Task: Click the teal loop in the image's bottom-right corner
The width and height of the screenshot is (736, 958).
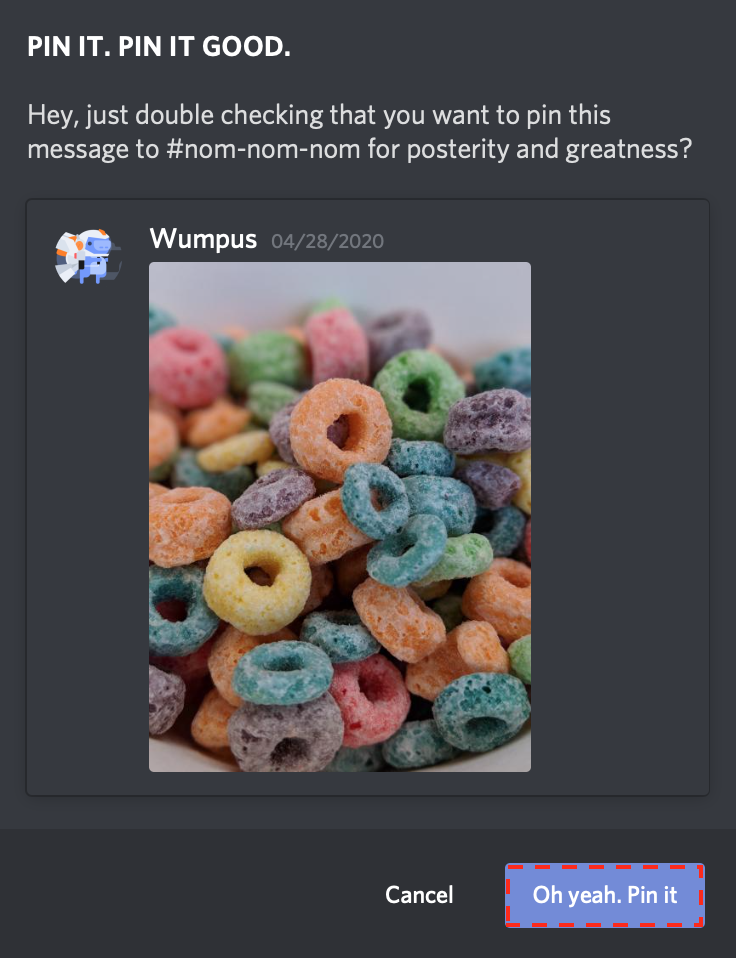Action: [481, 711]
